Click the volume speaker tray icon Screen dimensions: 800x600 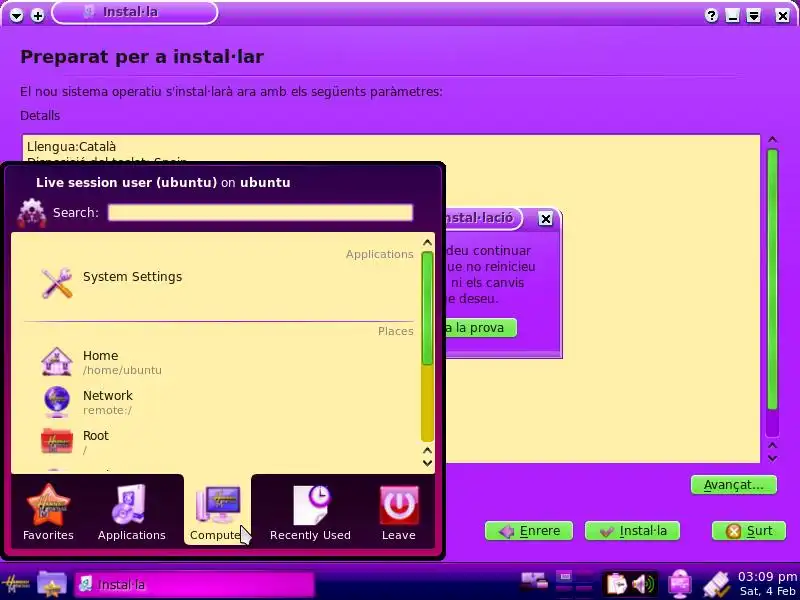(x=643, y=584)
